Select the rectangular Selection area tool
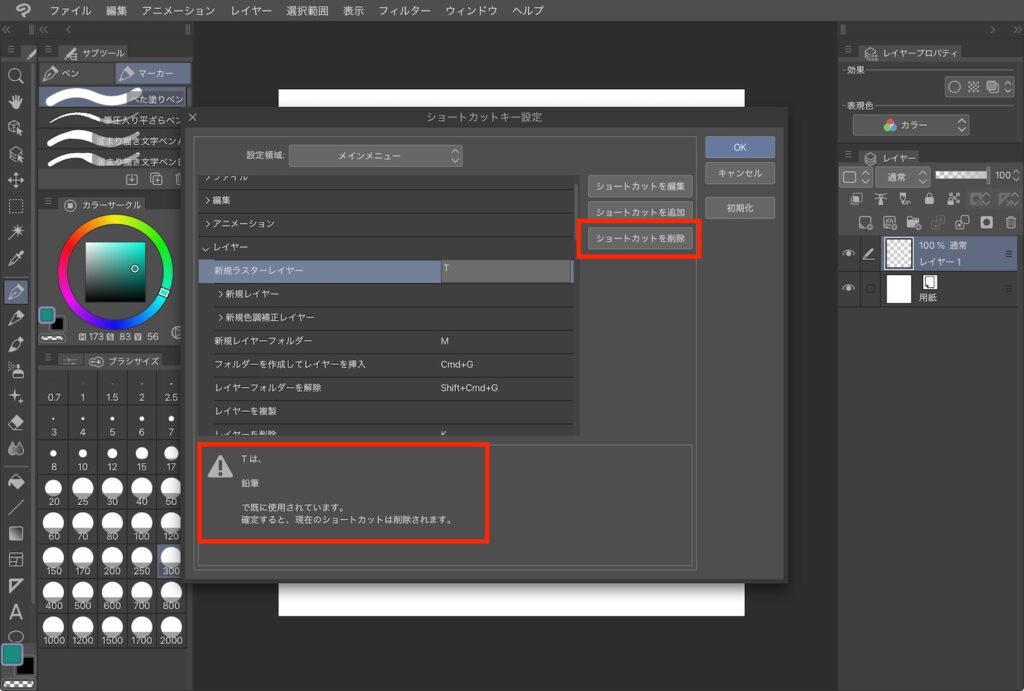 (x=16, y=206)
